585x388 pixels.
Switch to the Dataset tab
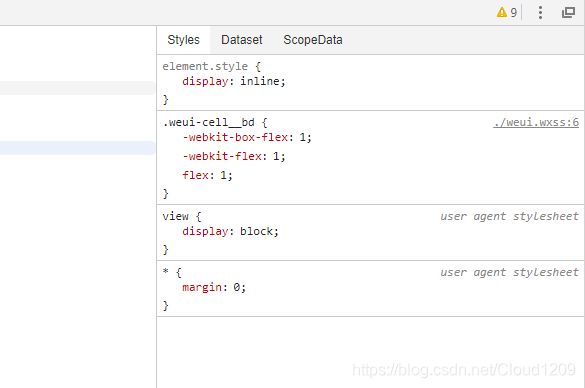(x=242, y=40)
